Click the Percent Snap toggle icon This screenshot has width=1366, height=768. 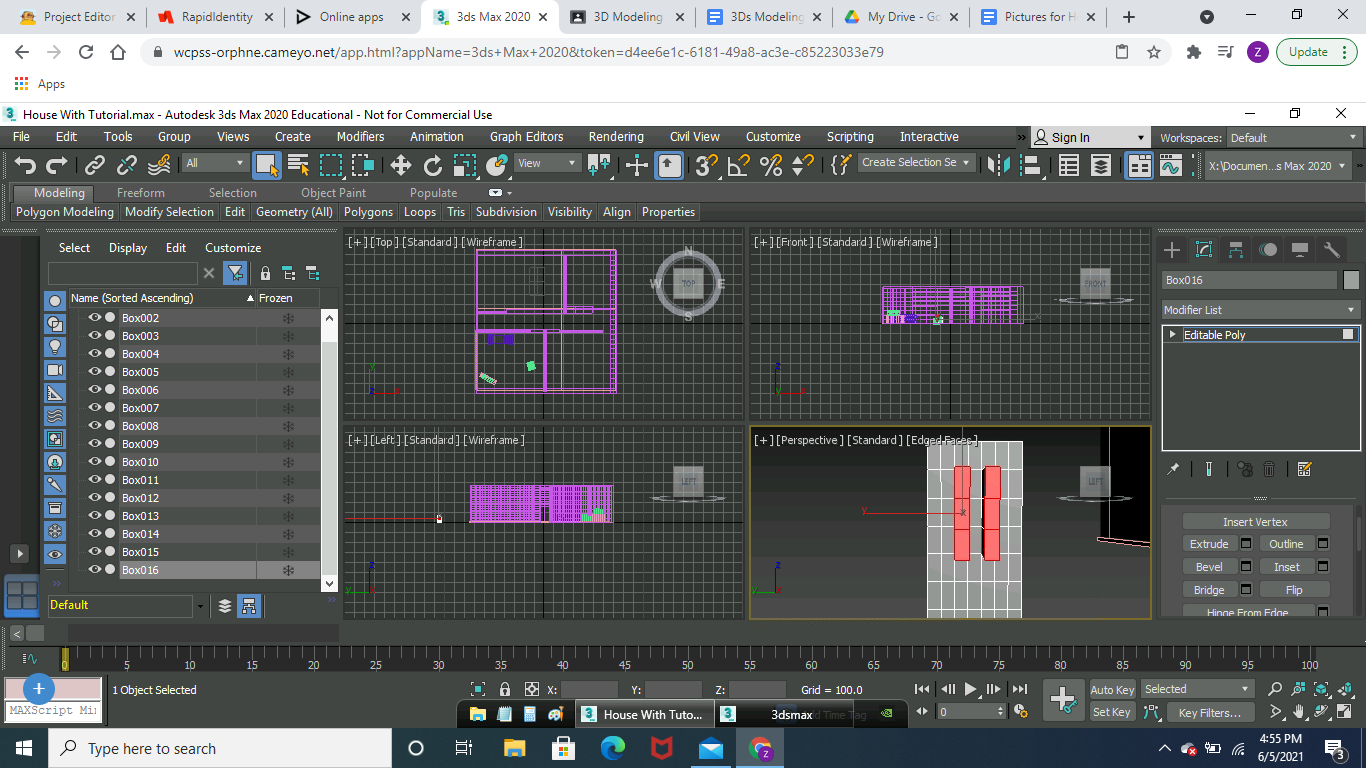(770, 165)
